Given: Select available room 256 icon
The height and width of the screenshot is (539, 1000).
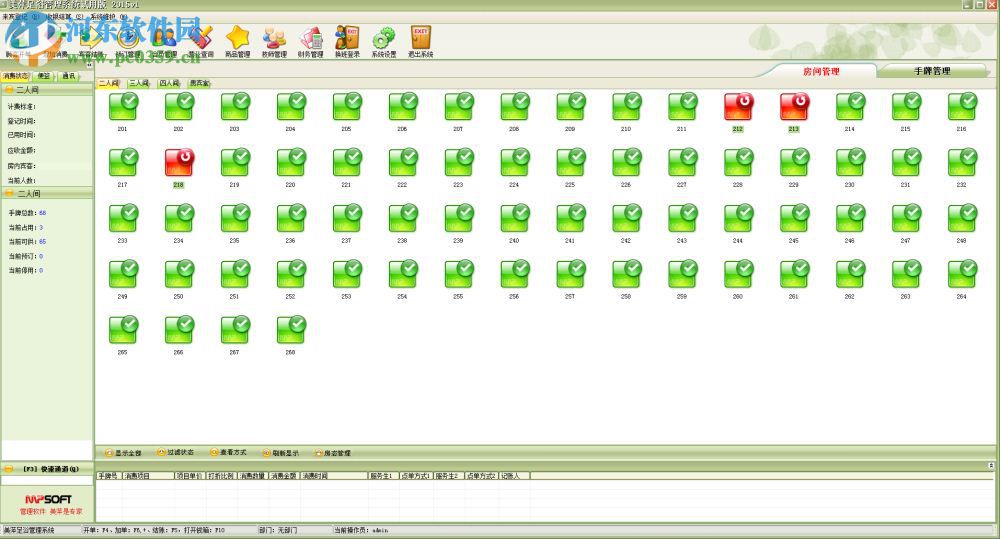Looking at the screenshot, I should (515, 274).
